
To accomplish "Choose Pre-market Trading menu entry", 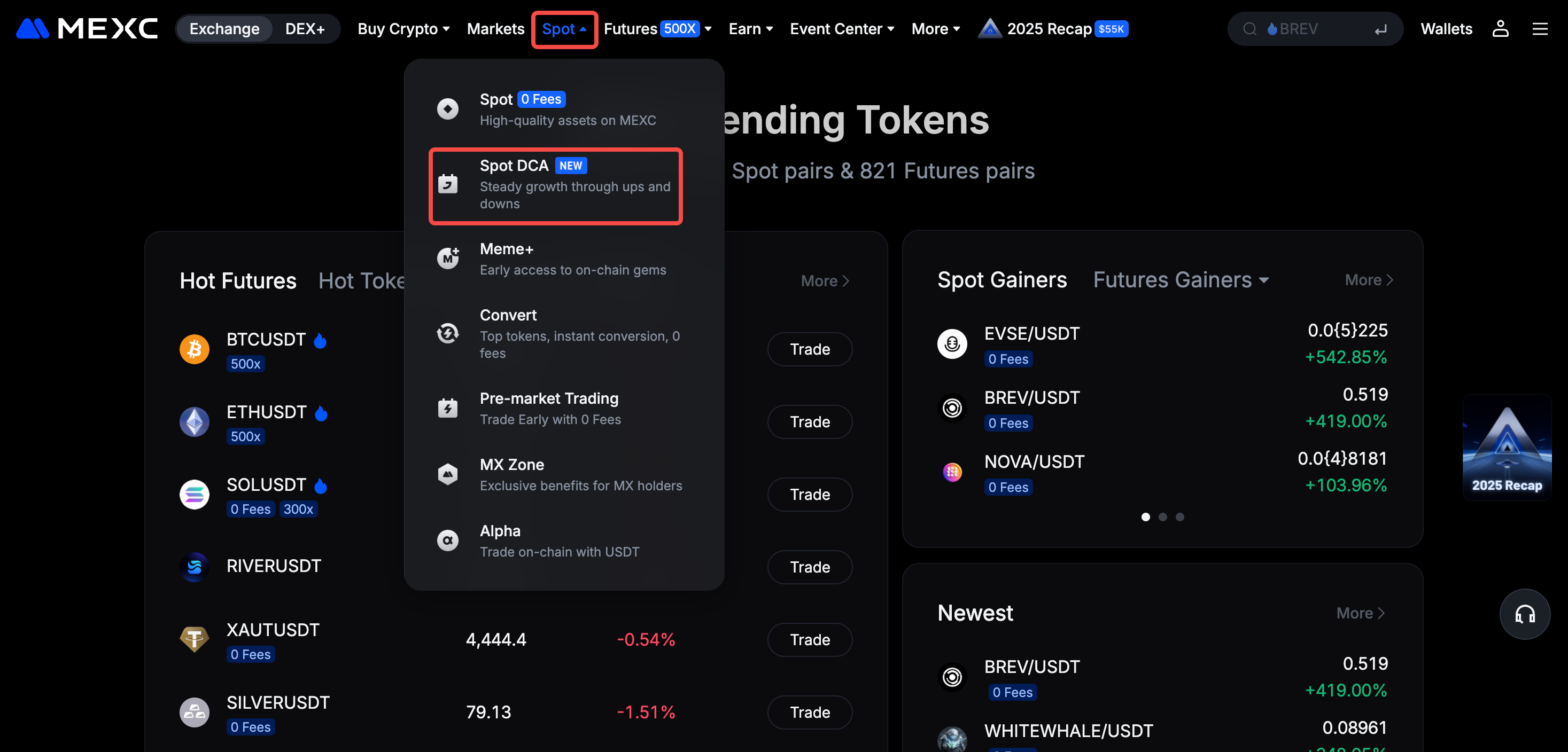I will [x=548, y=408].
